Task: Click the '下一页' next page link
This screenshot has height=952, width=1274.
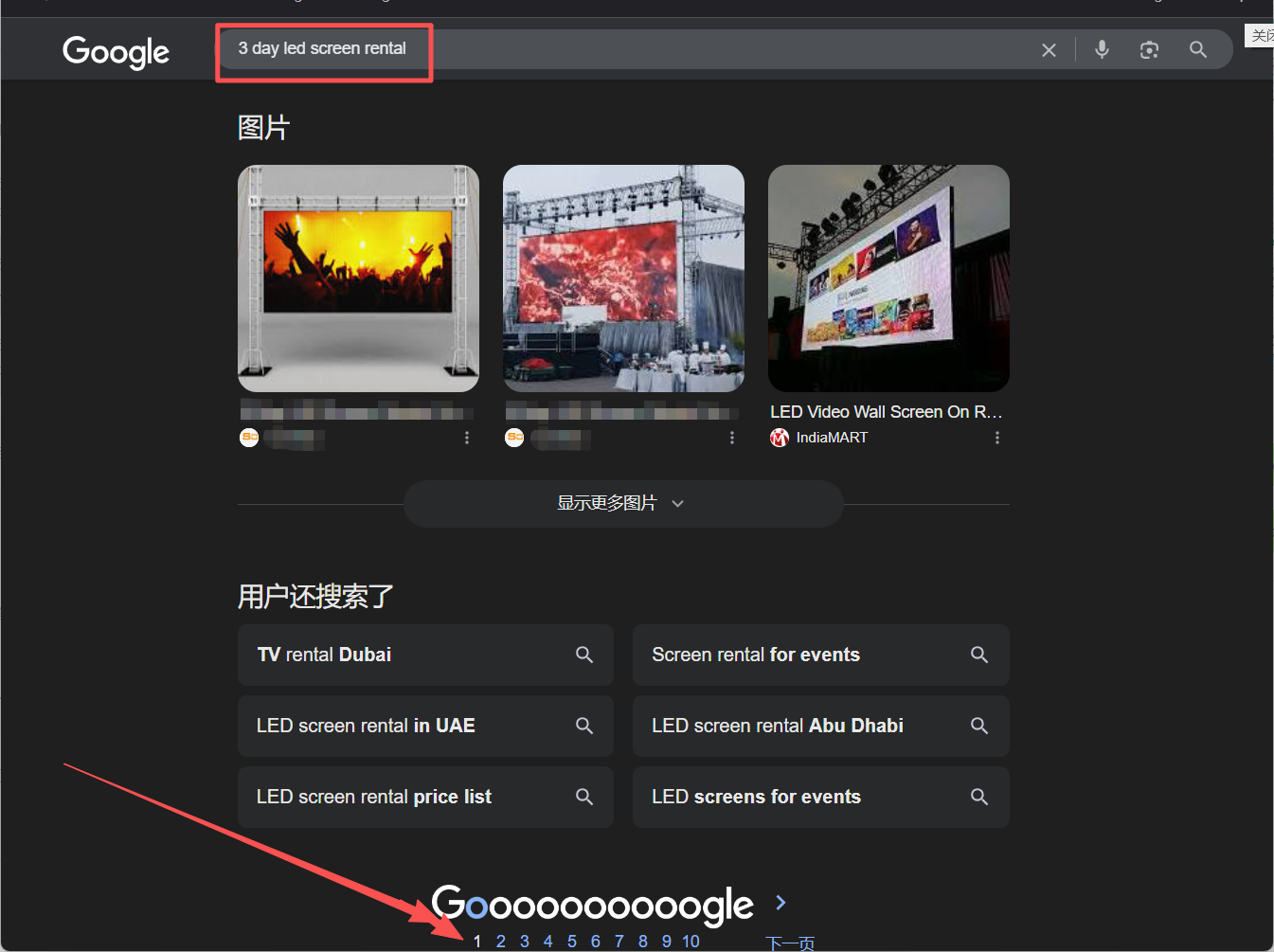Action: point(790,943)
